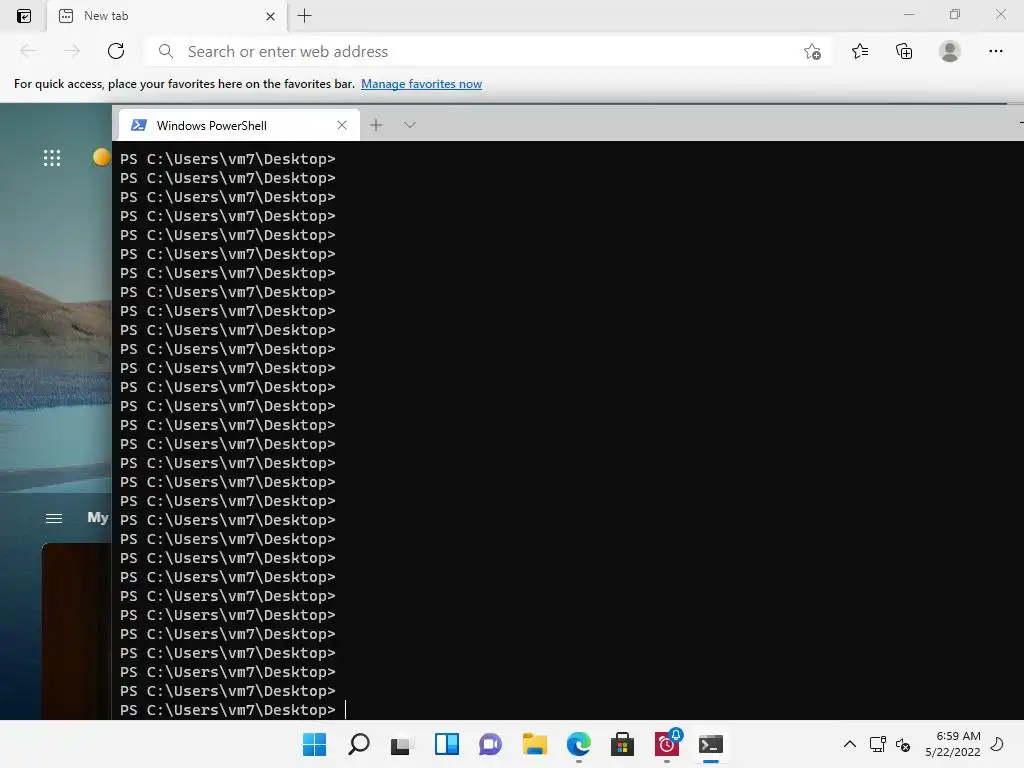Add a new terminal tab
Image resolution: width=1024 pixels, height=768 pixels.
[376, 125]
